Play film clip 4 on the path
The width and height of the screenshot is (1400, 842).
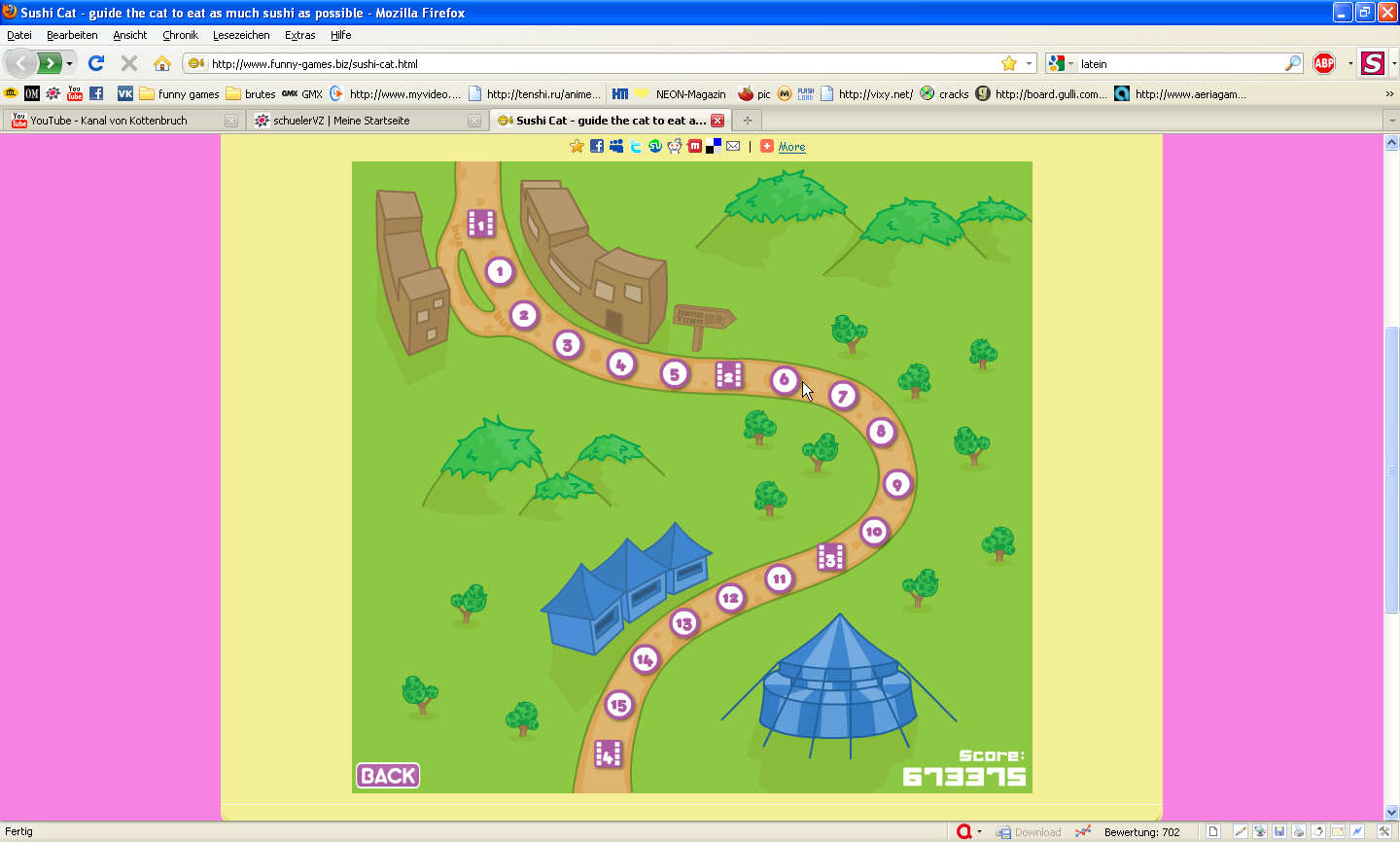(608, 754)
